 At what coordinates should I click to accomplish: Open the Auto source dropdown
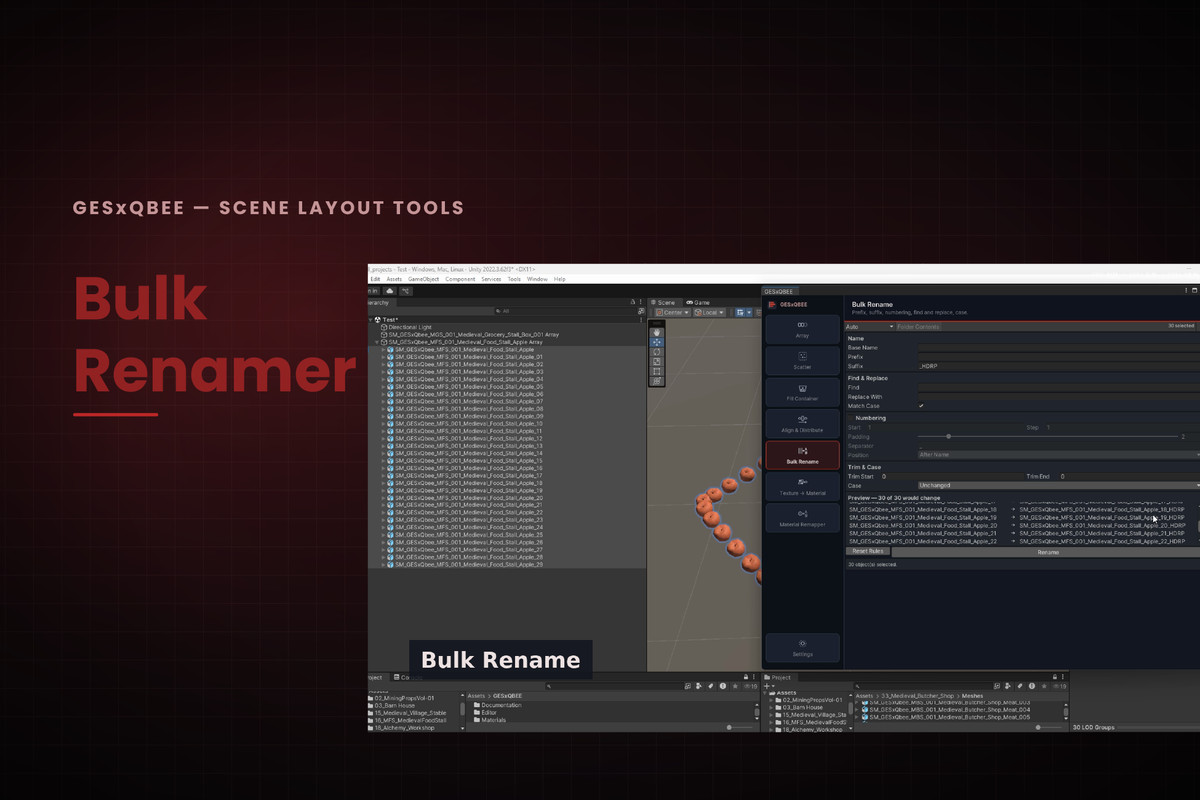868,327
